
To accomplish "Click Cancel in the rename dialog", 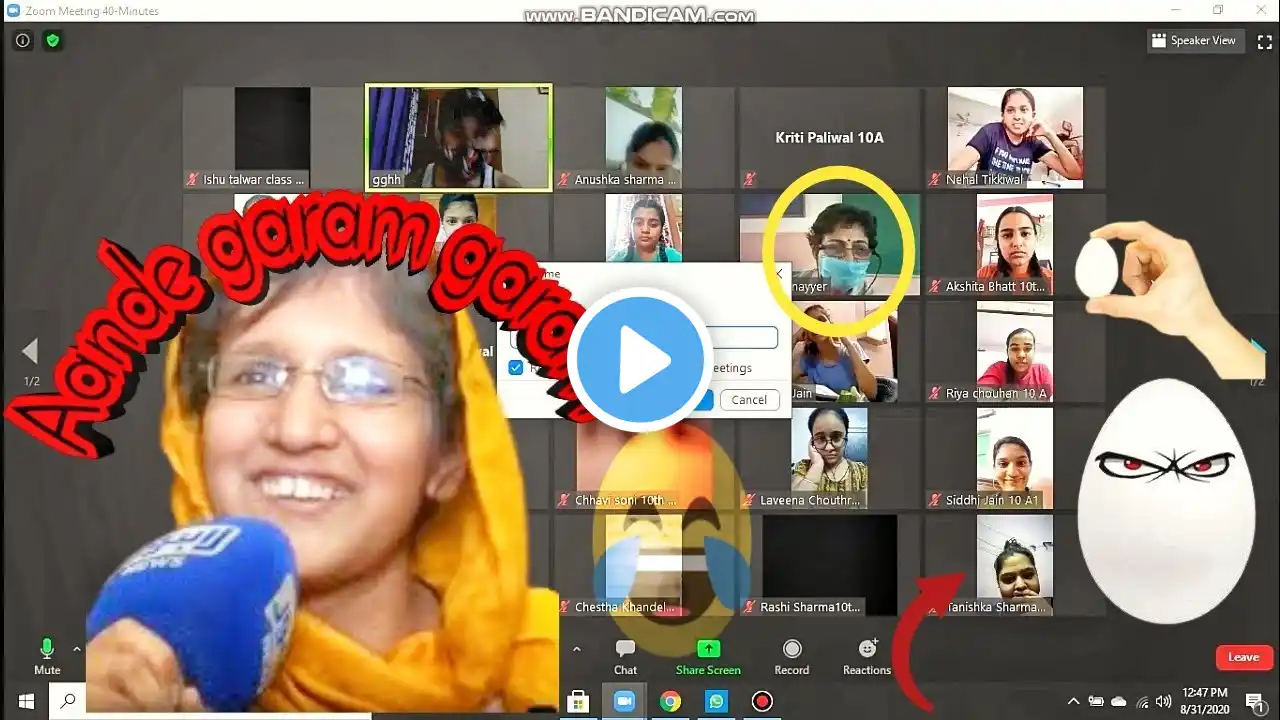I will [749, 400].
